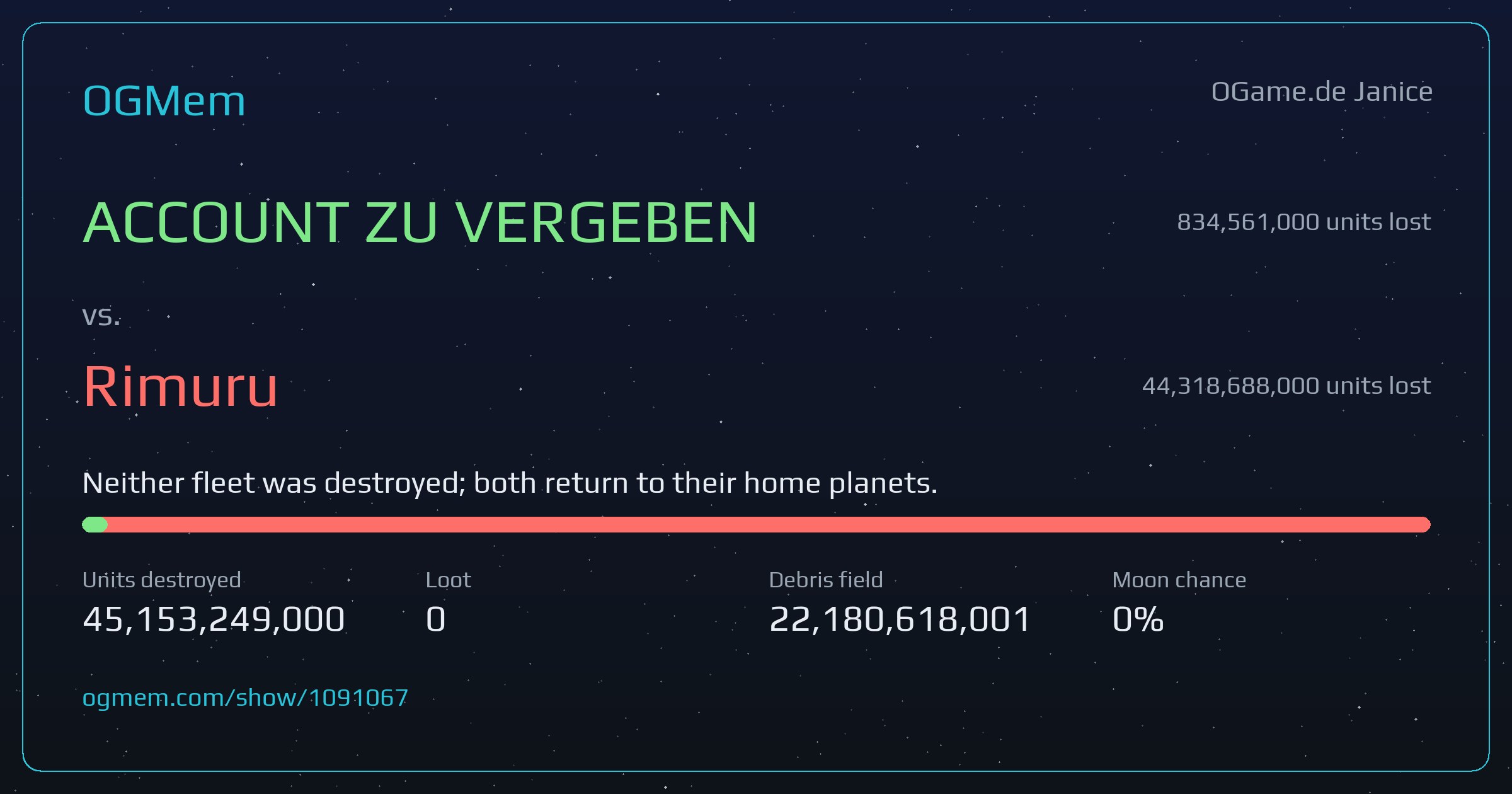Click the red segment of the loss bar
This screenshot has width=1512, height=794.
[x=769, y=524]
